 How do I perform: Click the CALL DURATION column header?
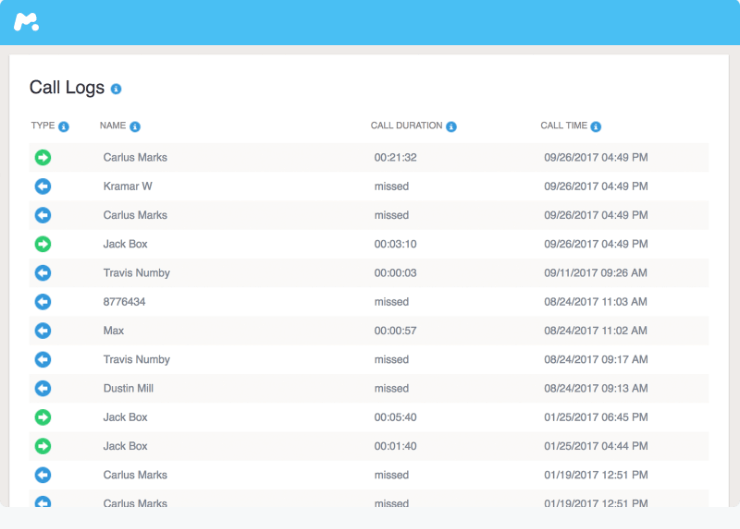click(x=406, y=126)
